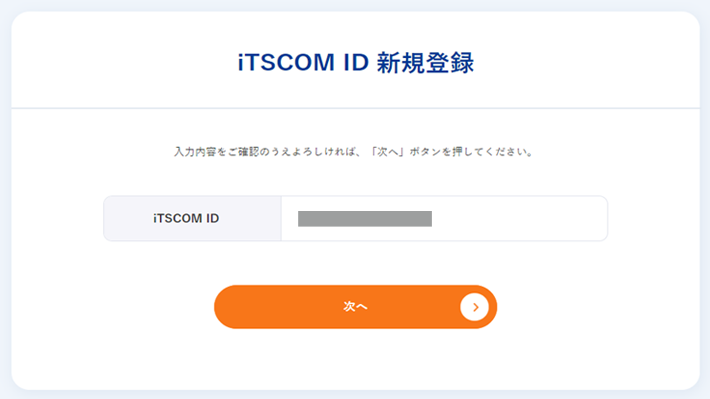Click the iTSCOM ID 新規登録 heading

[x=356, y=62]
